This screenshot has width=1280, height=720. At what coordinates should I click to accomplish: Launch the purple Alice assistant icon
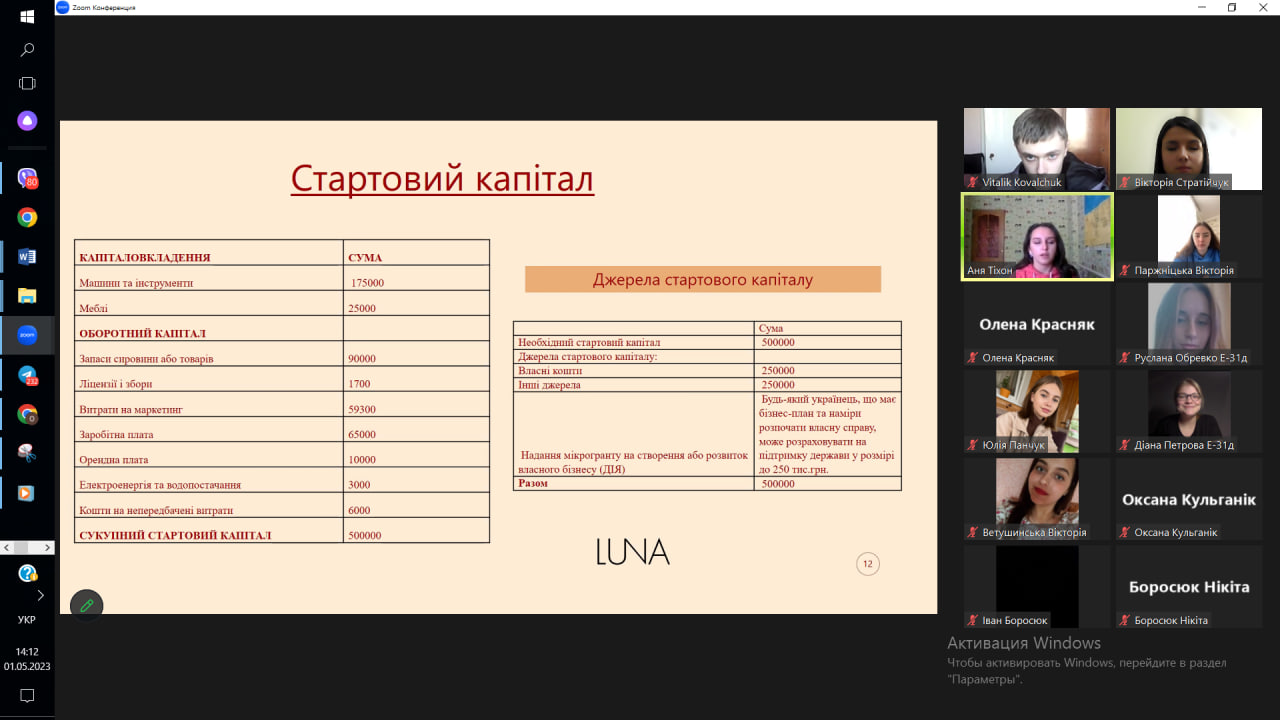pyautogui.click(x=27, y=120)
